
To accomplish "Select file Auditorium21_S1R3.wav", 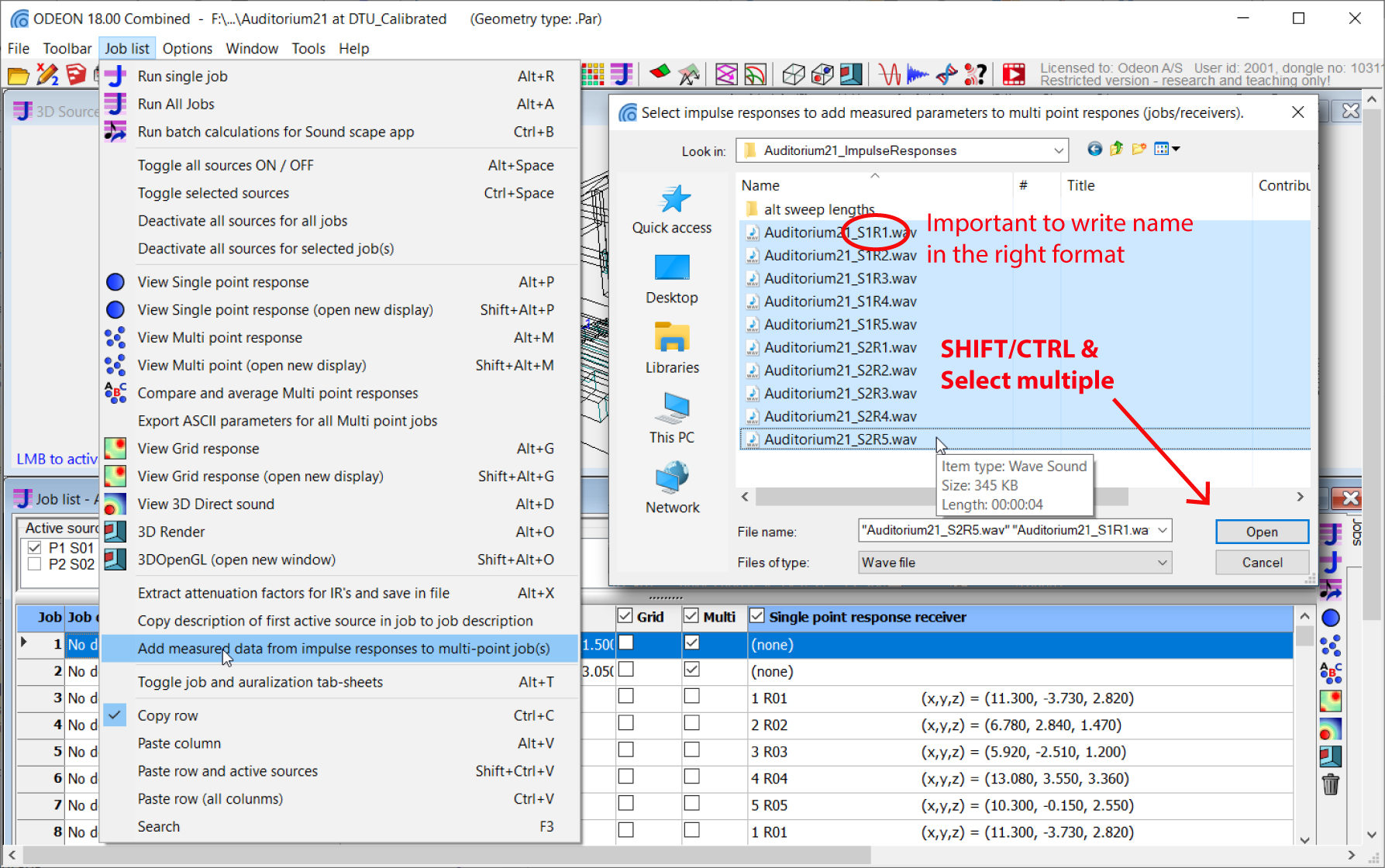I will point(840,278).
